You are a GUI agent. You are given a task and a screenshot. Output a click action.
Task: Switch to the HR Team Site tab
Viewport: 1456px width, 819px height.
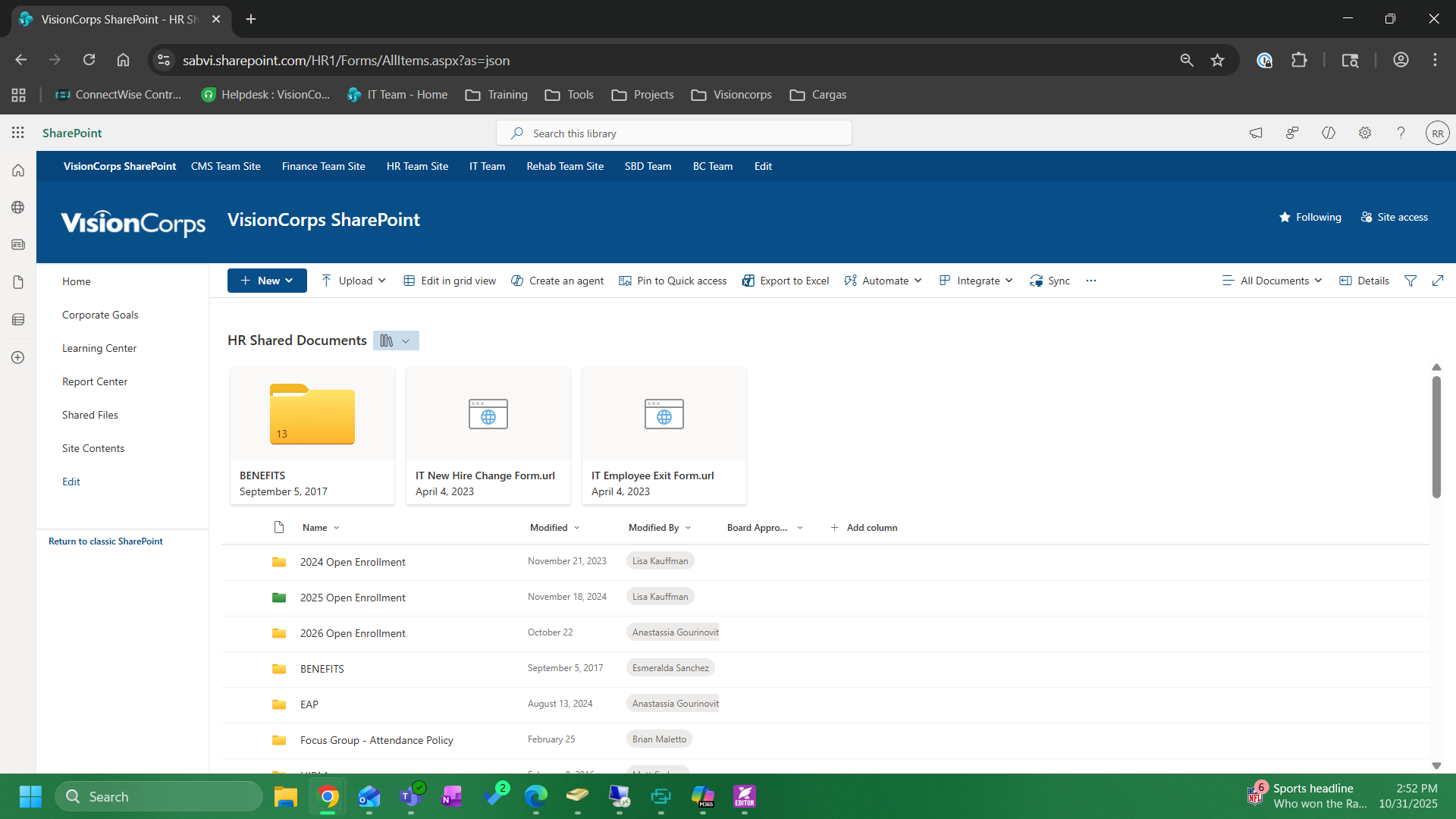416,166
